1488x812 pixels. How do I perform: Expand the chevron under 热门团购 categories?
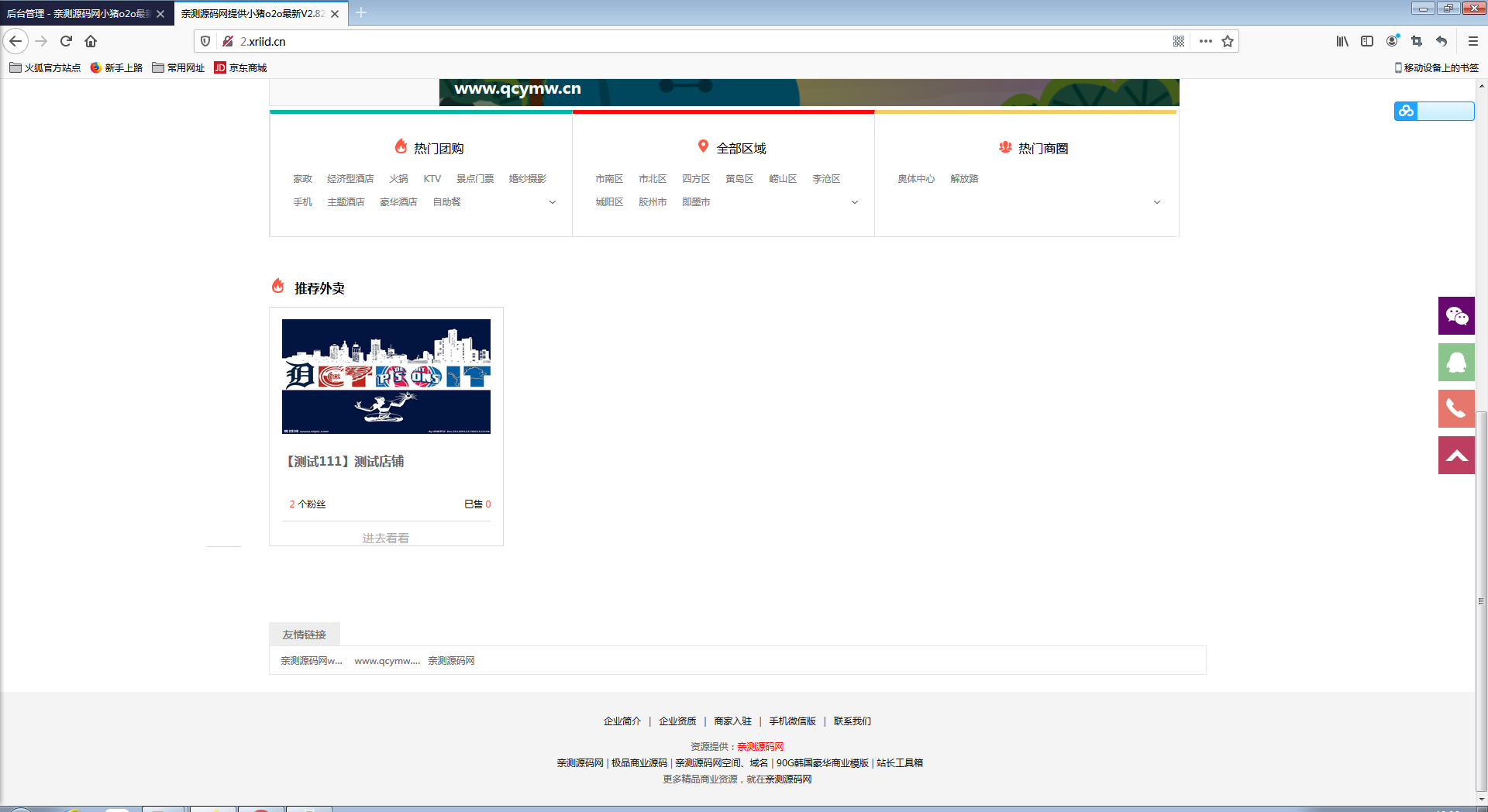pos(552,201)
